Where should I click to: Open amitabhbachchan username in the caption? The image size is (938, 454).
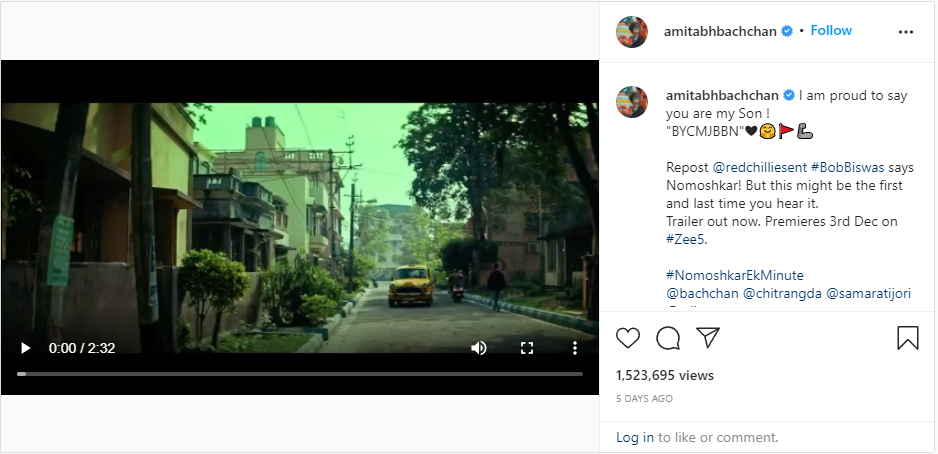pos(722,96)
